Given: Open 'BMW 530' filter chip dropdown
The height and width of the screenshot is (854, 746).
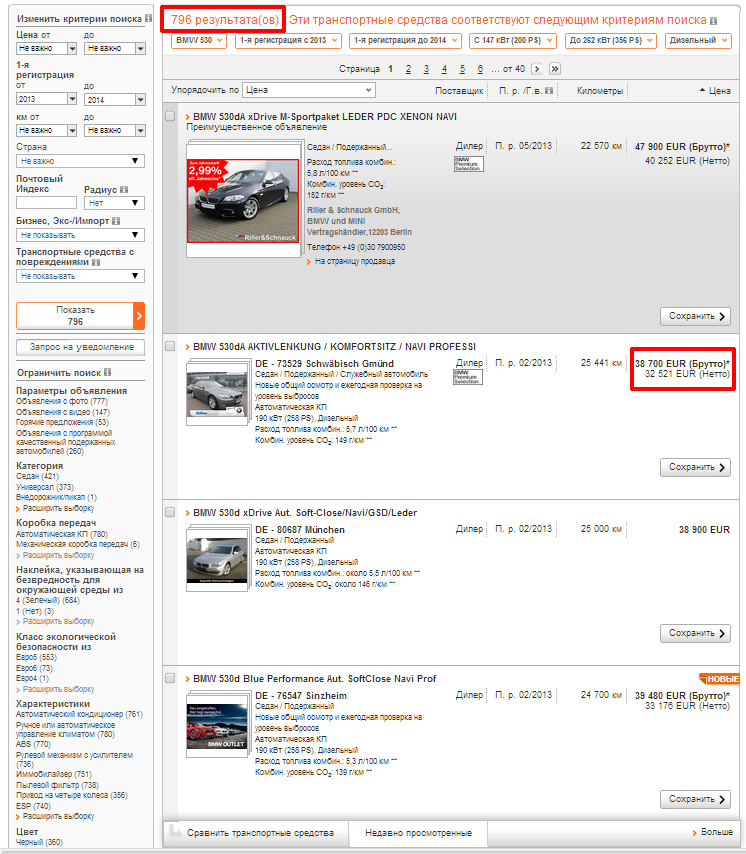Looking at the screenshot, I should tap(199, 41).
